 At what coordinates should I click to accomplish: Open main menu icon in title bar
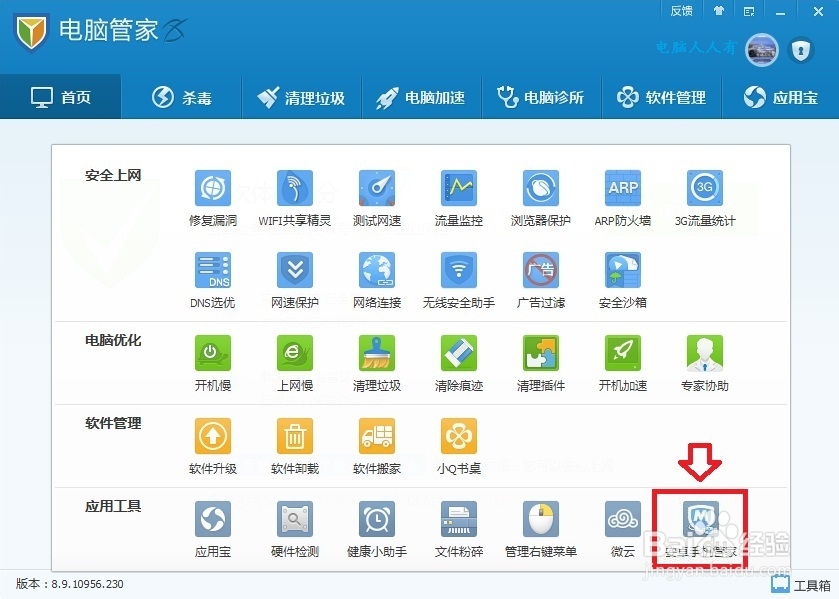tap(749, 11)
